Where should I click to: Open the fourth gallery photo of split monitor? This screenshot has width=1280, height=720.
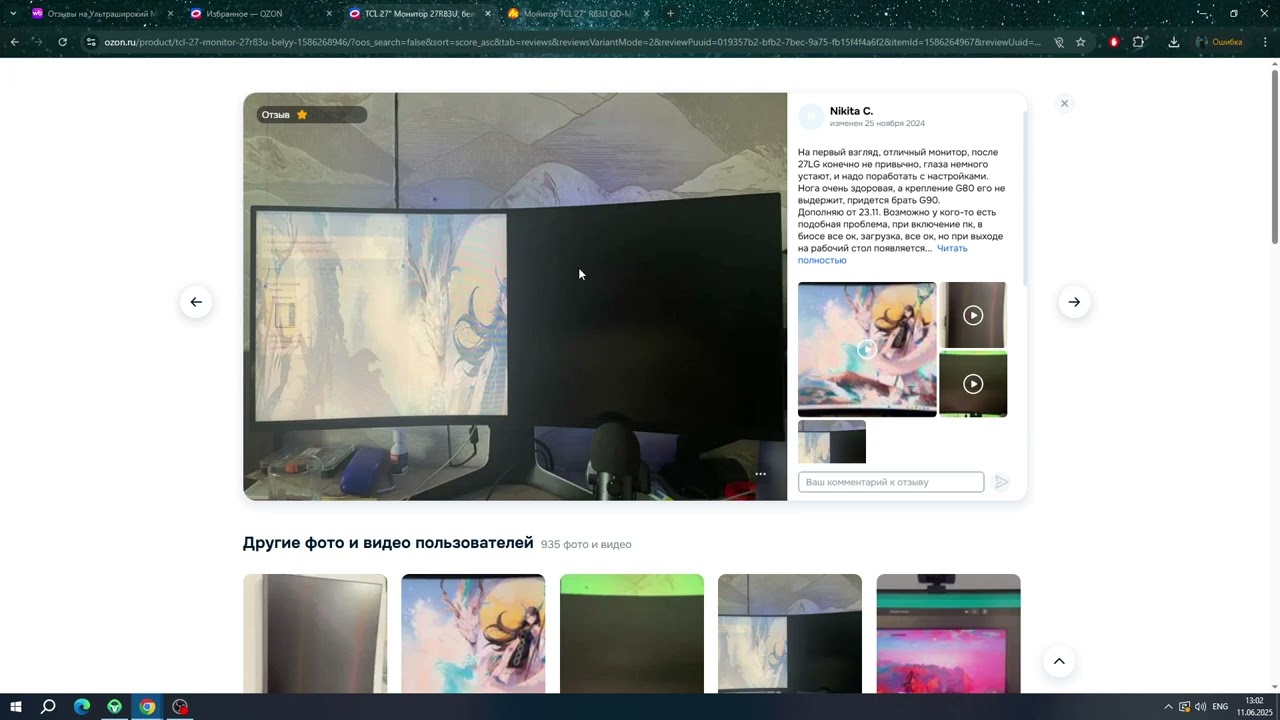pyautogui.click(x=790, y=634)
